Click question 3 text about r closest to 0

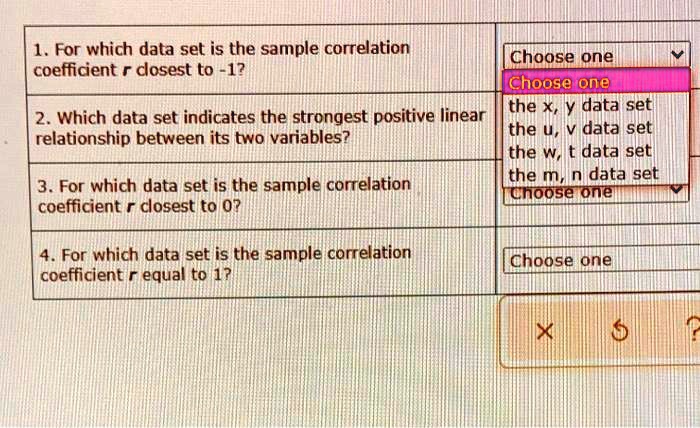pos(222,195)
